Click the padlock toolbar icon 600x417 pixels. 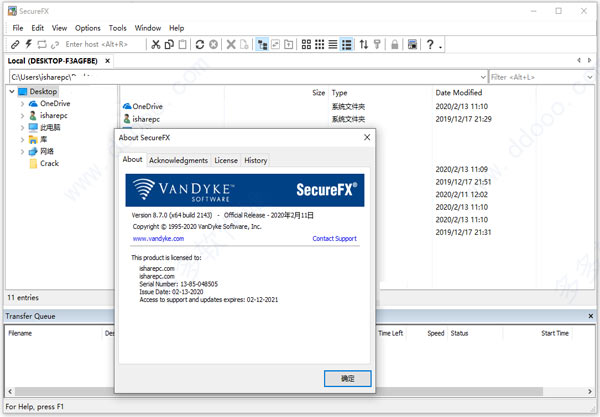coord(395,44)
